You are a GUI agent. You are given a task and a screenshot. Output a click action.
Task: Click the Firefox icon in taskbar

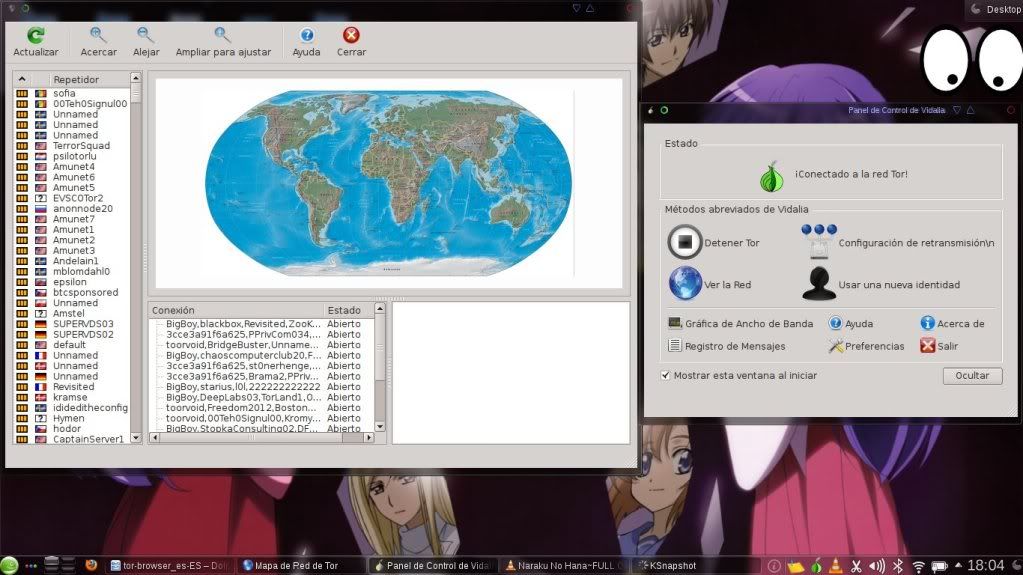[91, 565]
